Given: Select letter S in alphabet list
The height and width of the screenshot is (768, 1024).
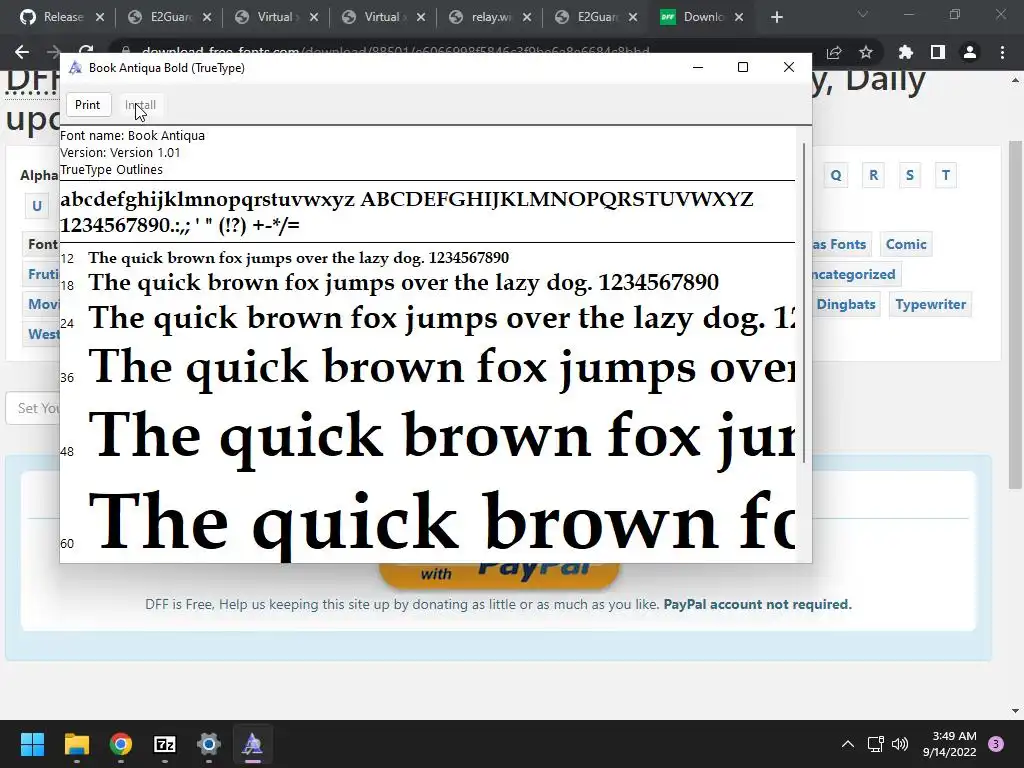Looking at the screenshot, I should coord(910,175).
